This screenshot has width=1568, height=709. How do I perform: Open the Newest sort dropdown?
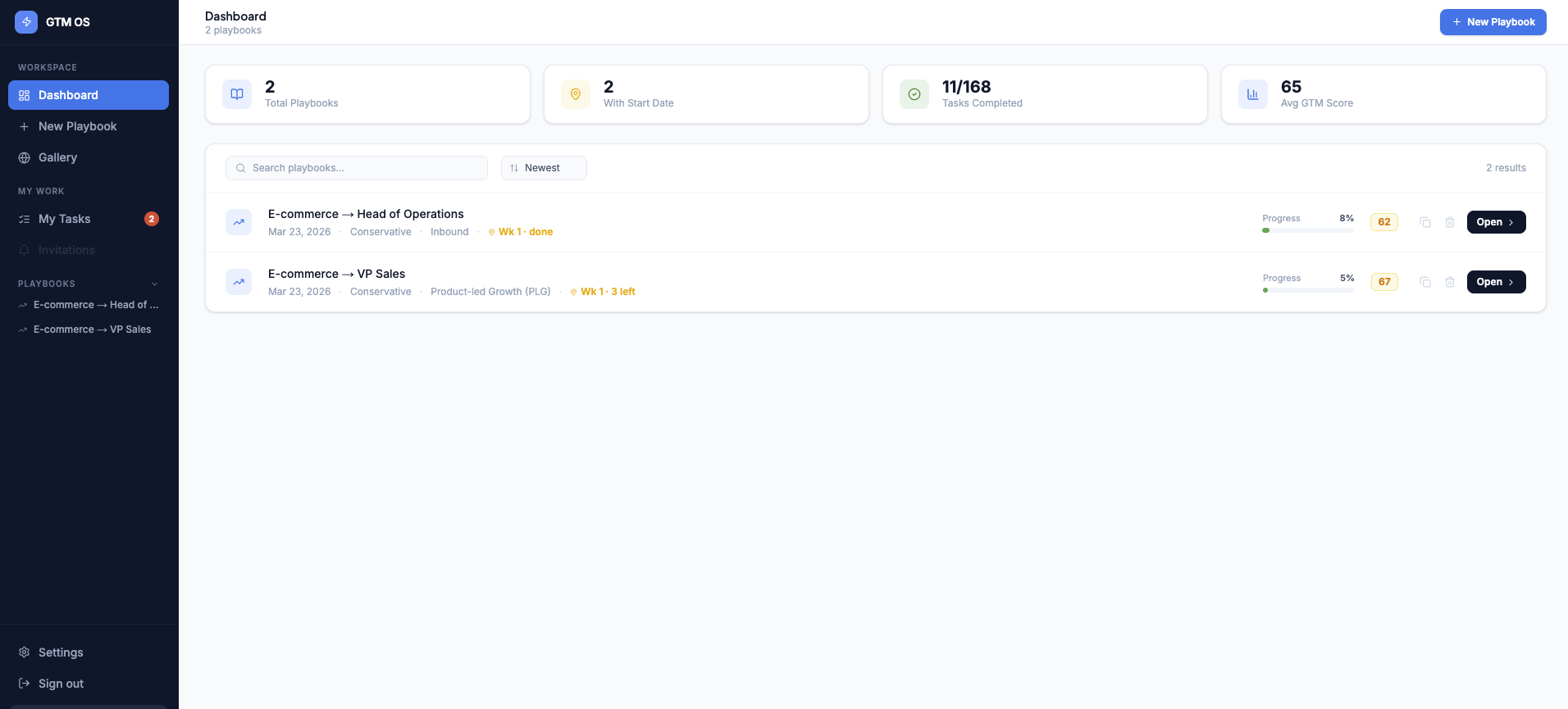544,168
